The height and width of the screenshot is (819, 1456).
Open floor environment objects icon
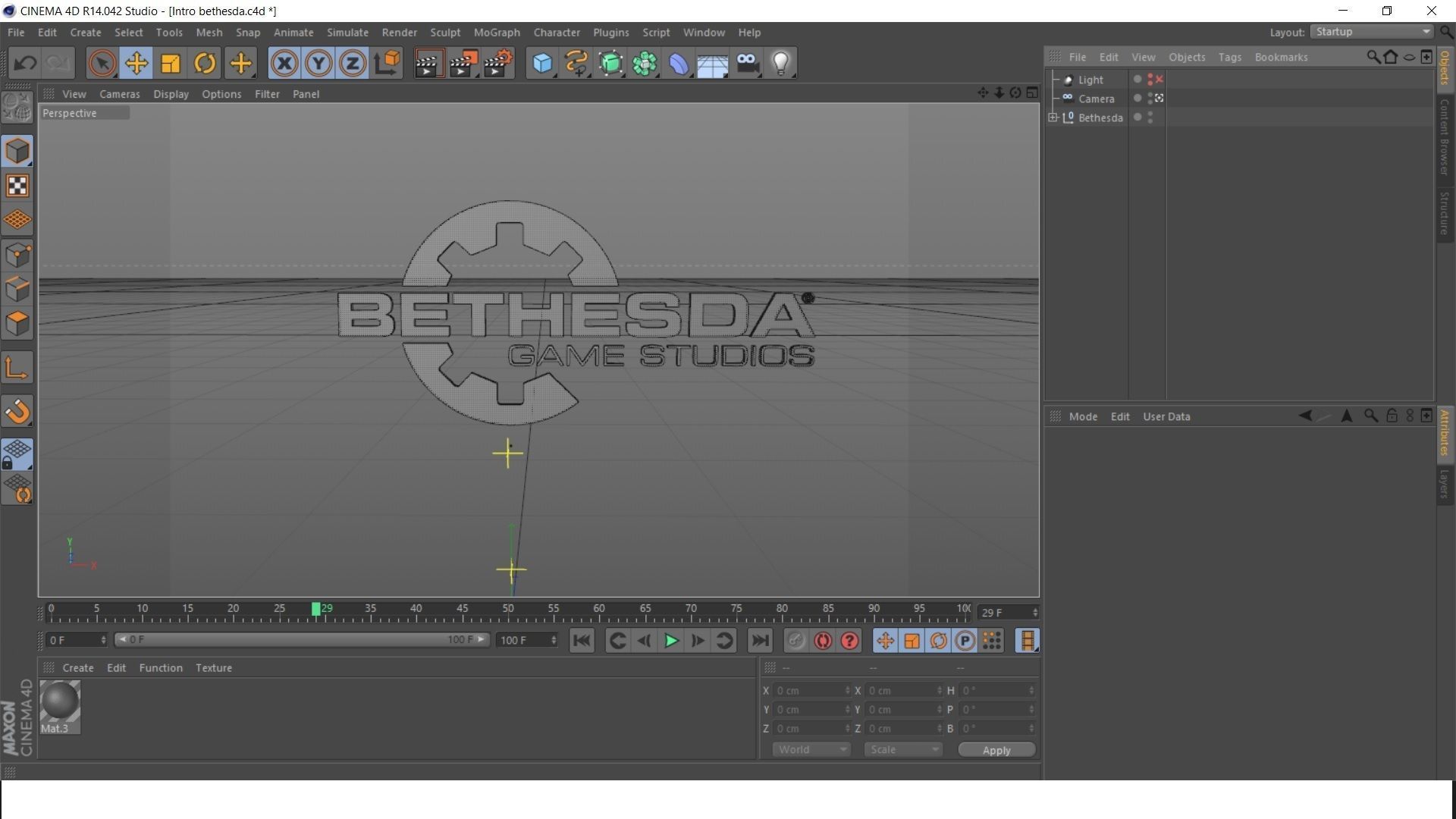click(x=713, y=64)
